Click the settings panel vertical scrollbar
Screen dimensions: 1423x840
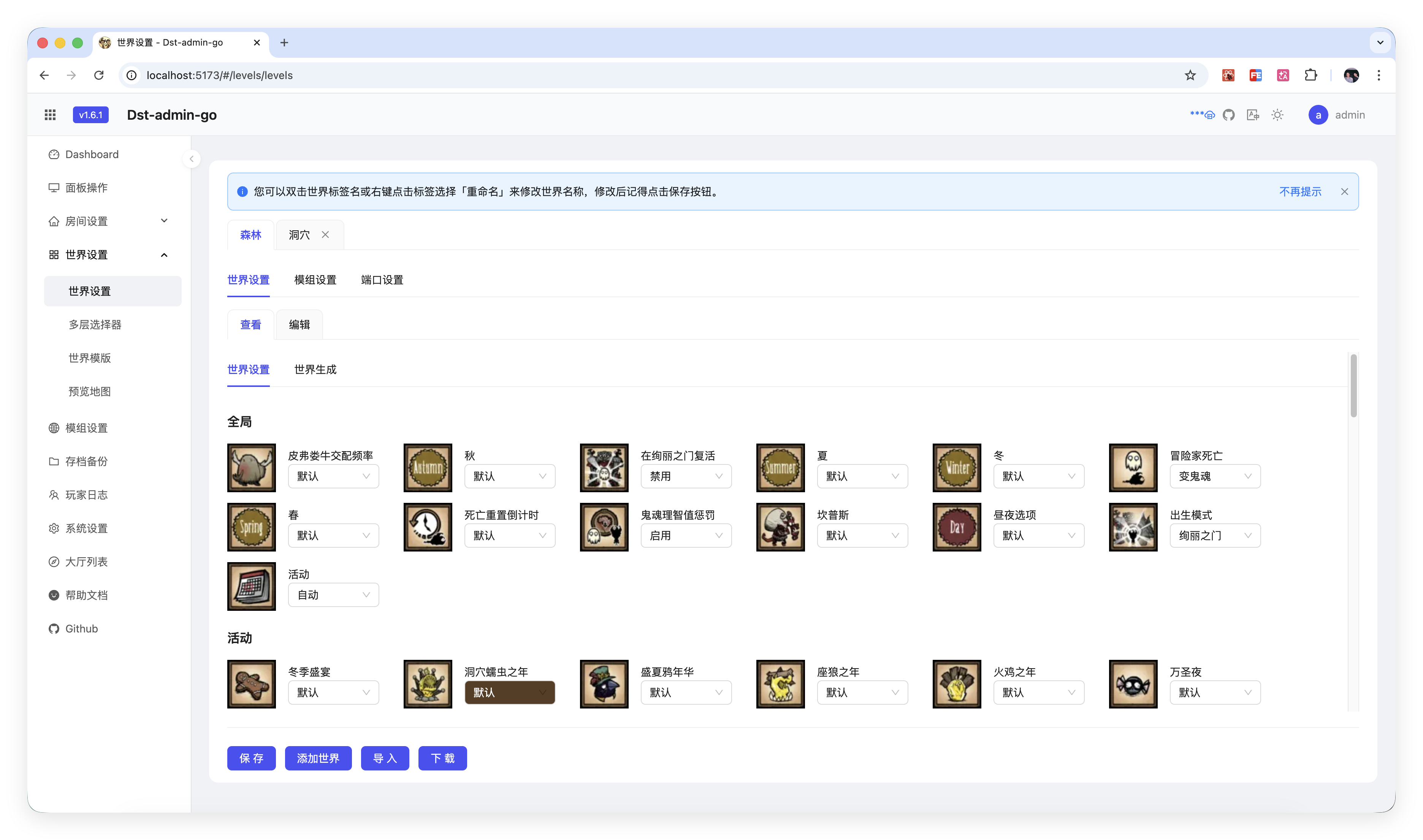(x=1353, y=386)
